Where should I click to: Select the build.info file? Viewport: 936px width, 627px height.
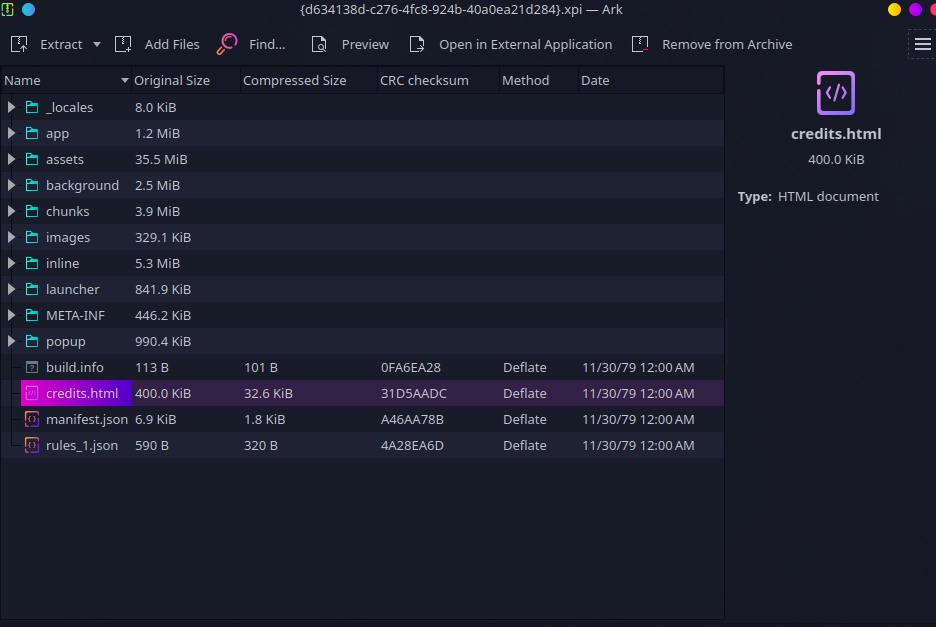point(74,367)
